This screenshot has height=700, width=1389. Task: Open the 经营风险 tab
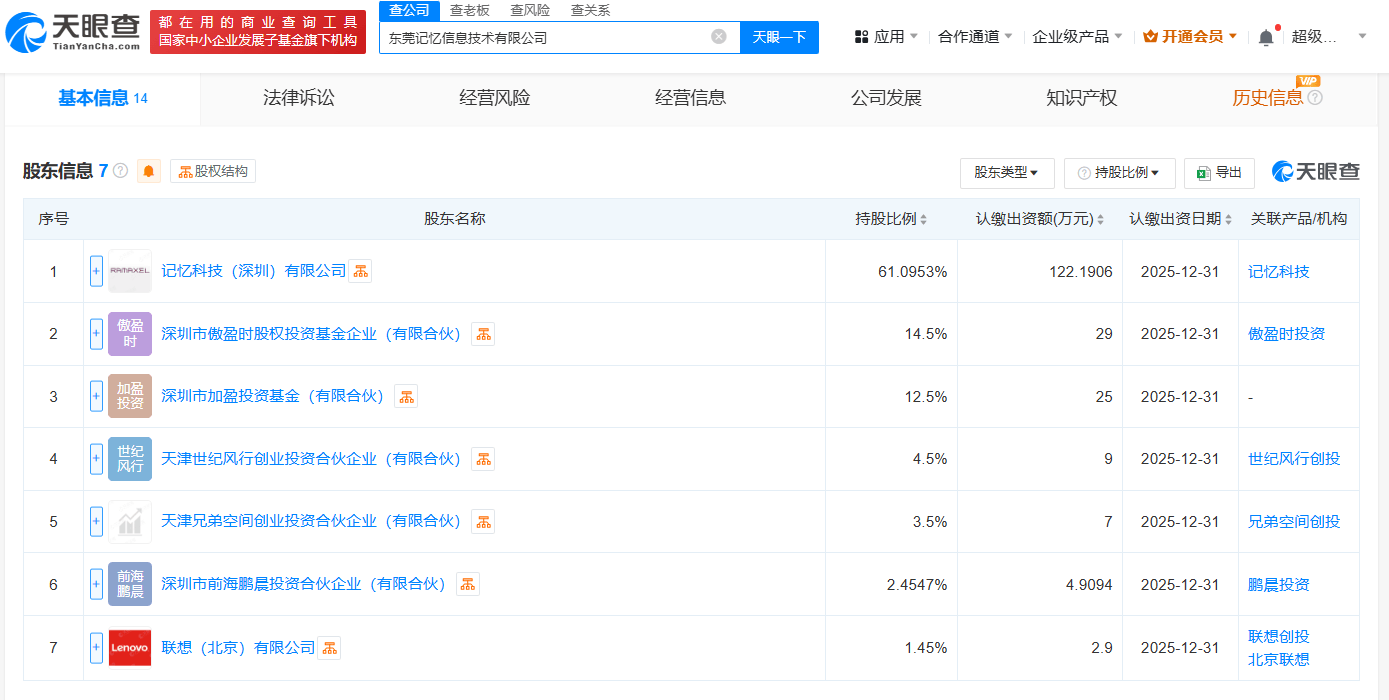click(x=495, y=98)
